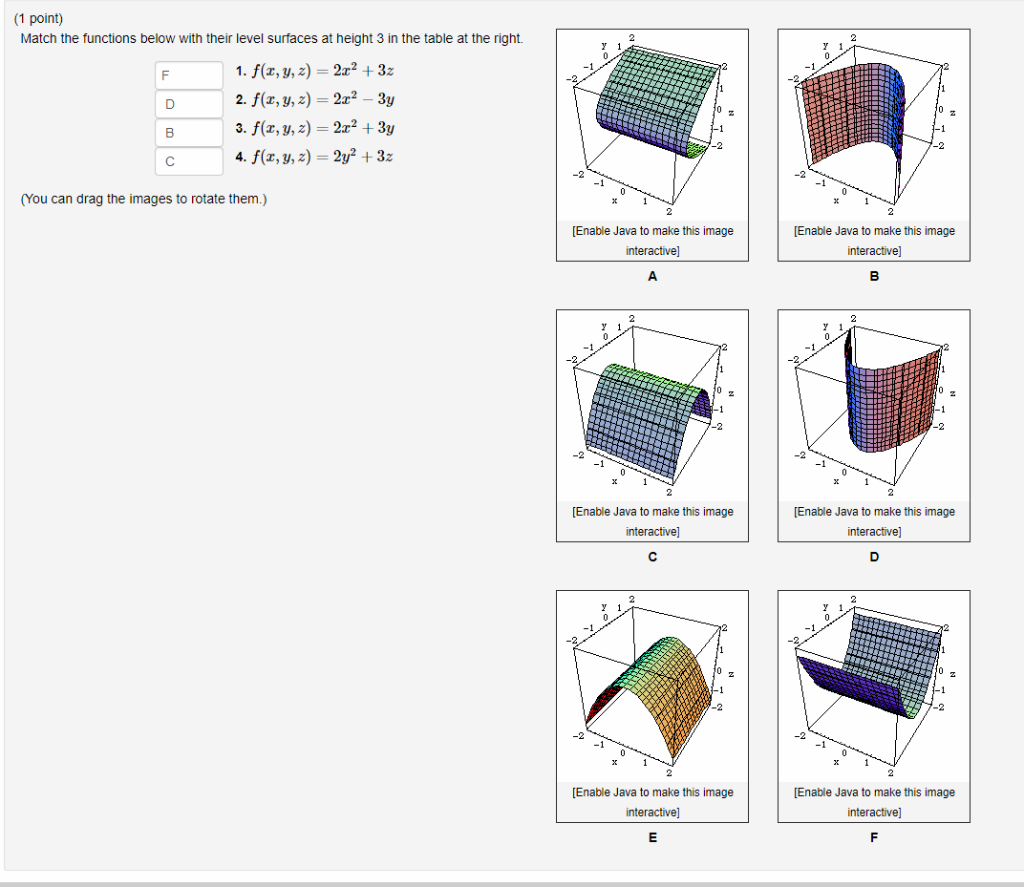Click the answer box with value B
This screenshot has height=887, width=1024.
click(x=188, y=132)
